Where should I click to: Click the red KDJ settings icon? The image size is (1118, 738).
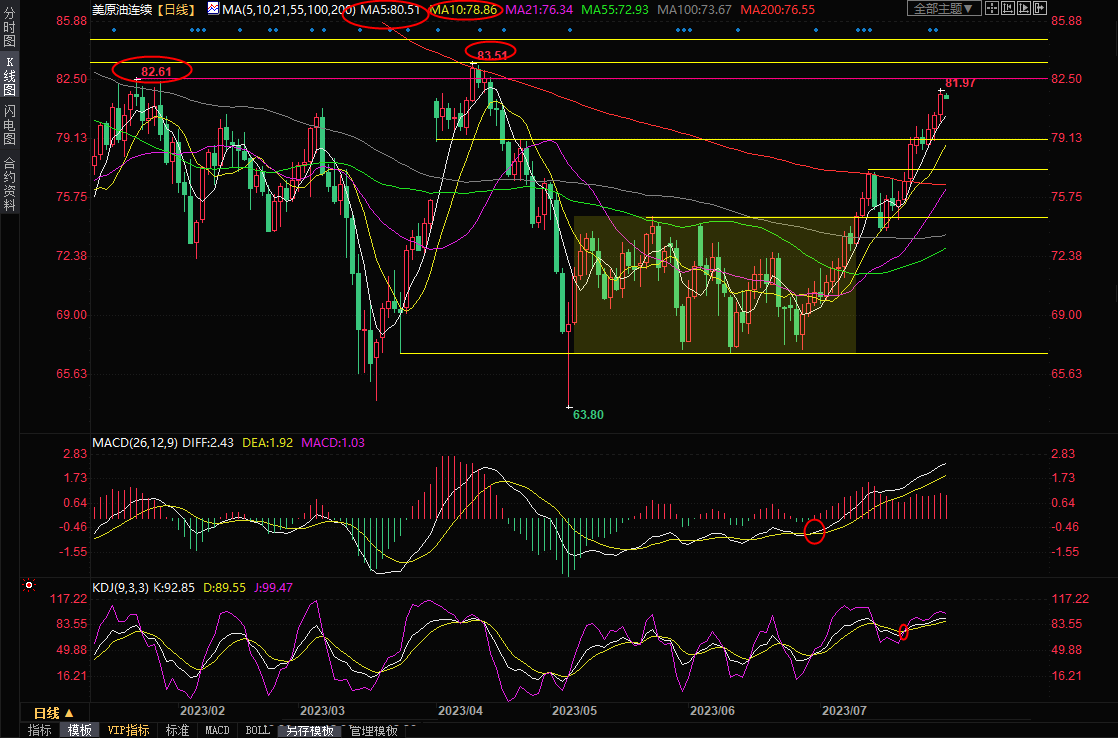(28, 586)
